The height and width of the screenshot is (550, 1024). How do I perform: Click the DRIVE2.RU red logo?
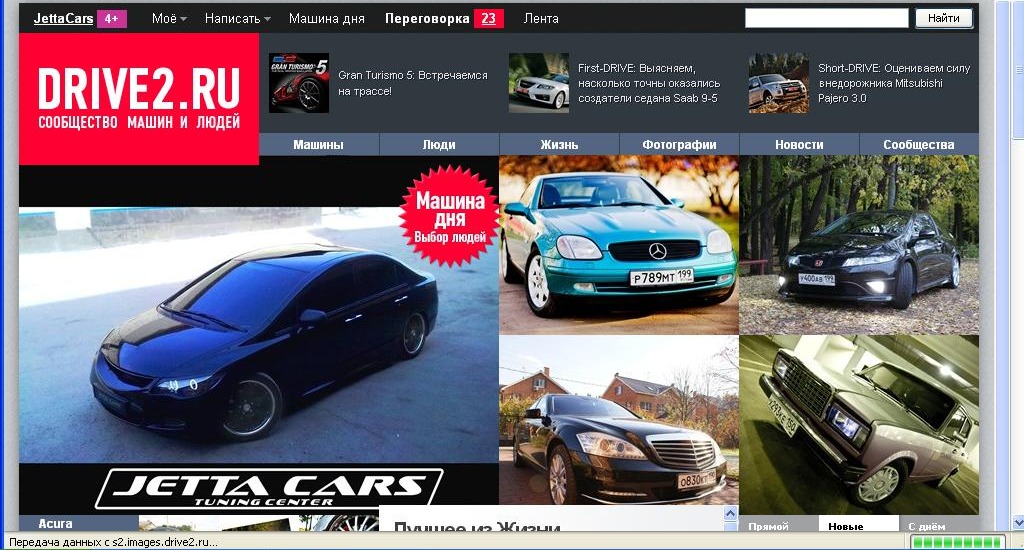(139, 99)
